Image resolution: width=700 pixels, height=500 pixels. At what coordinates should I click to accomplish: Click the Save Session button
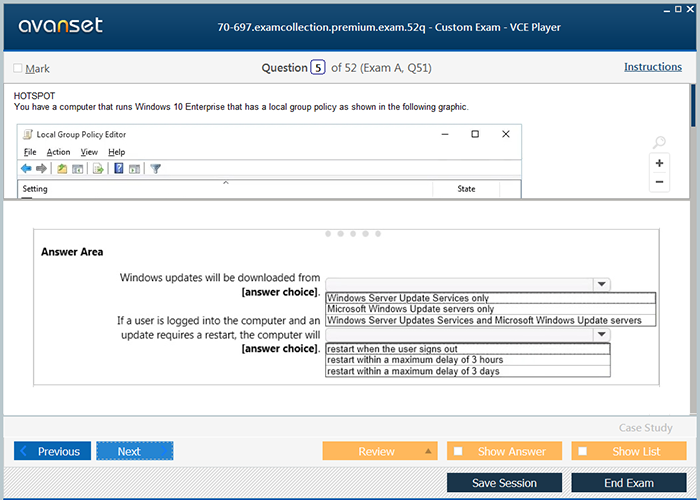coord(504,483)
